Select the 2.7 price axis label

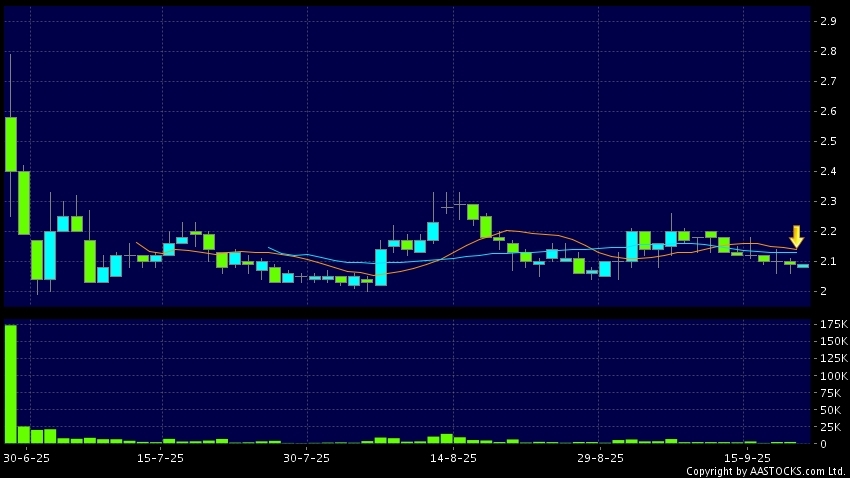pyautogui.click(x=827, y=81)
